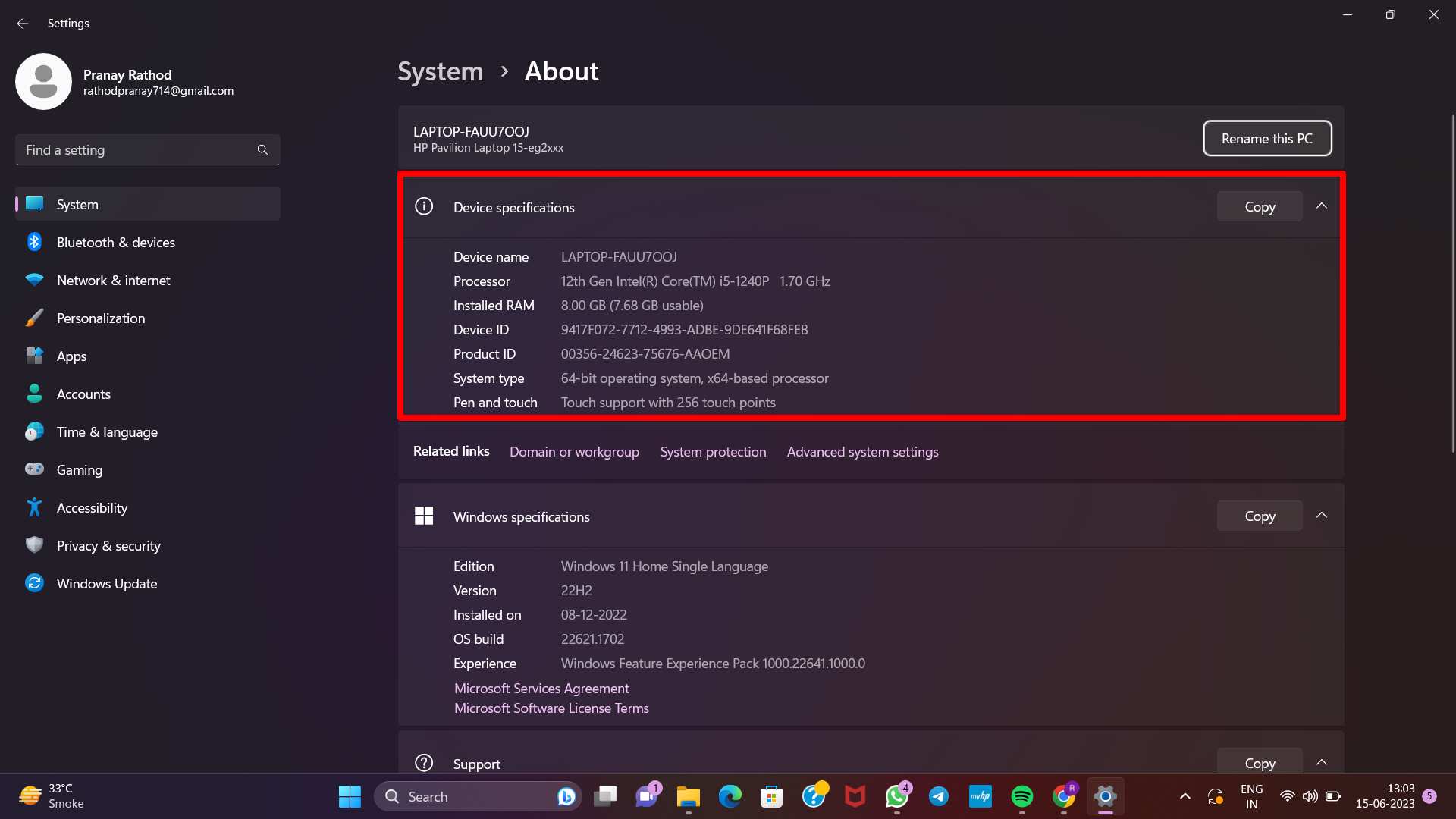This screenshot has width=1456, height=819.
Task: Click the sync tray icon with orange dot
Action: [x=1216, y=796]
